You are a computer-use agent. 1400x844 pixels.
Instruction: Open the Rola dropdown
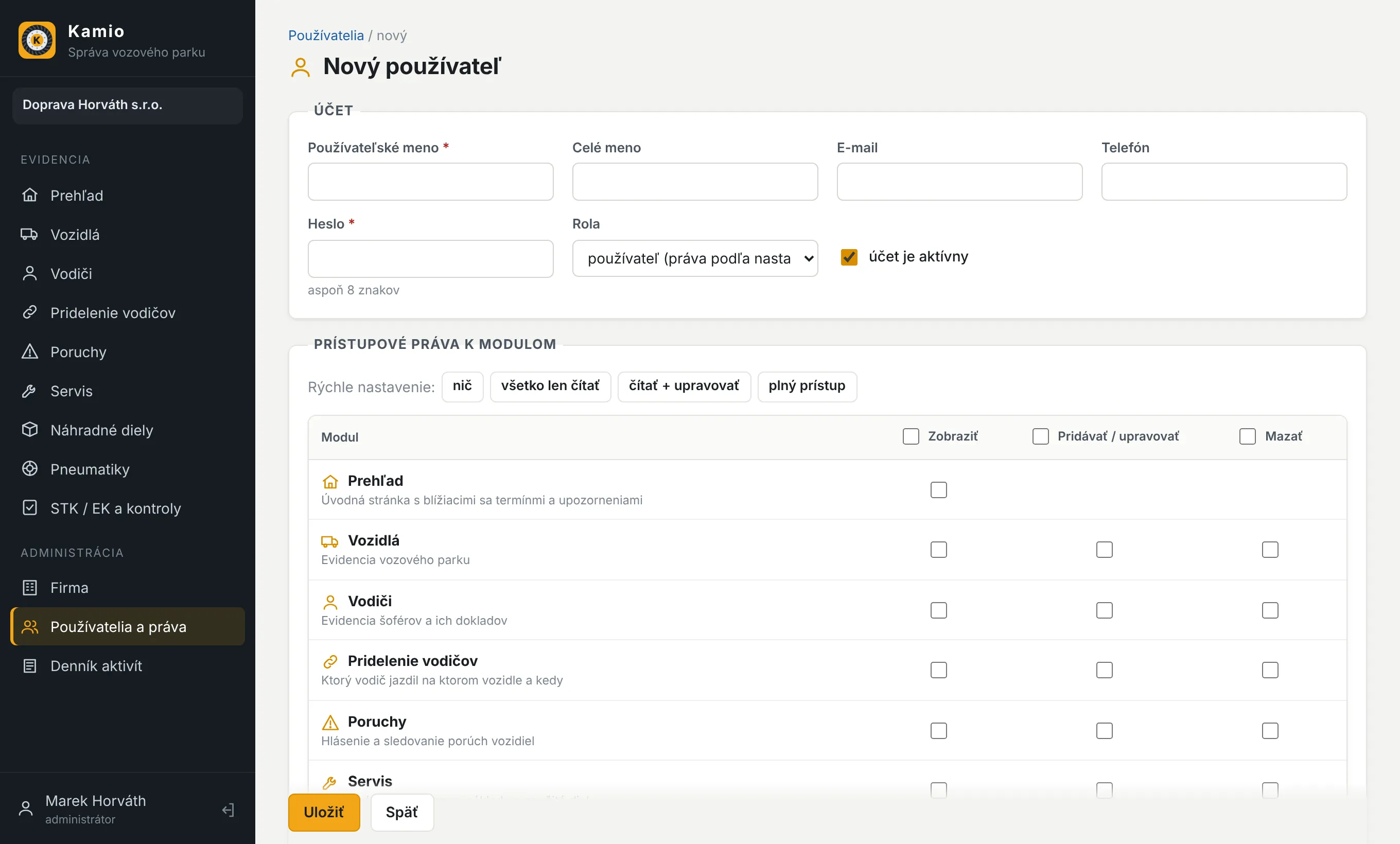click(x=695, y=258)
